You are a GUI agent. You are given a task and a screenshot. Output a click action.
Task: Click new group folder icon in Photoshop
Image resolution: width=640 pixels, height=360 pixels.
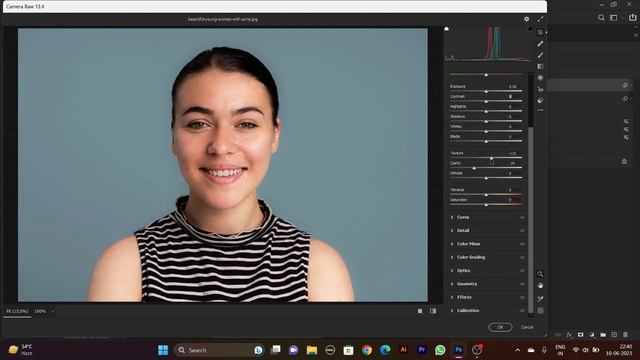[603, 335]
